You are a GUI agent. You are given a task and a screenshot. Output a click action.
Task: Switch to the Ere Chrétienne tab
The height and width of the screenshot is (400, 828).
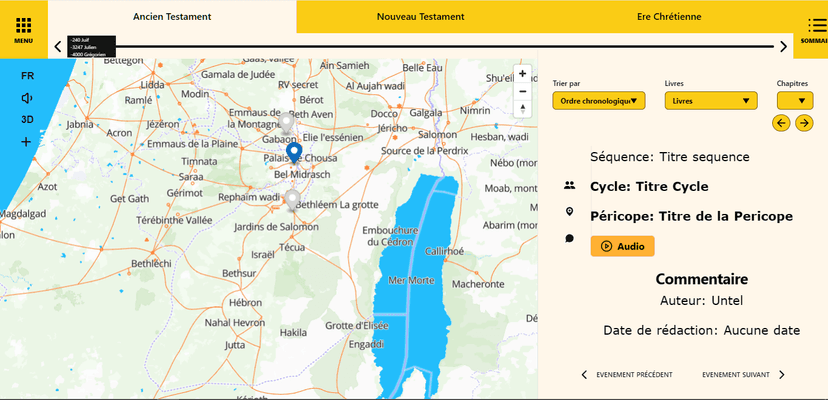[x=668, y=17]
